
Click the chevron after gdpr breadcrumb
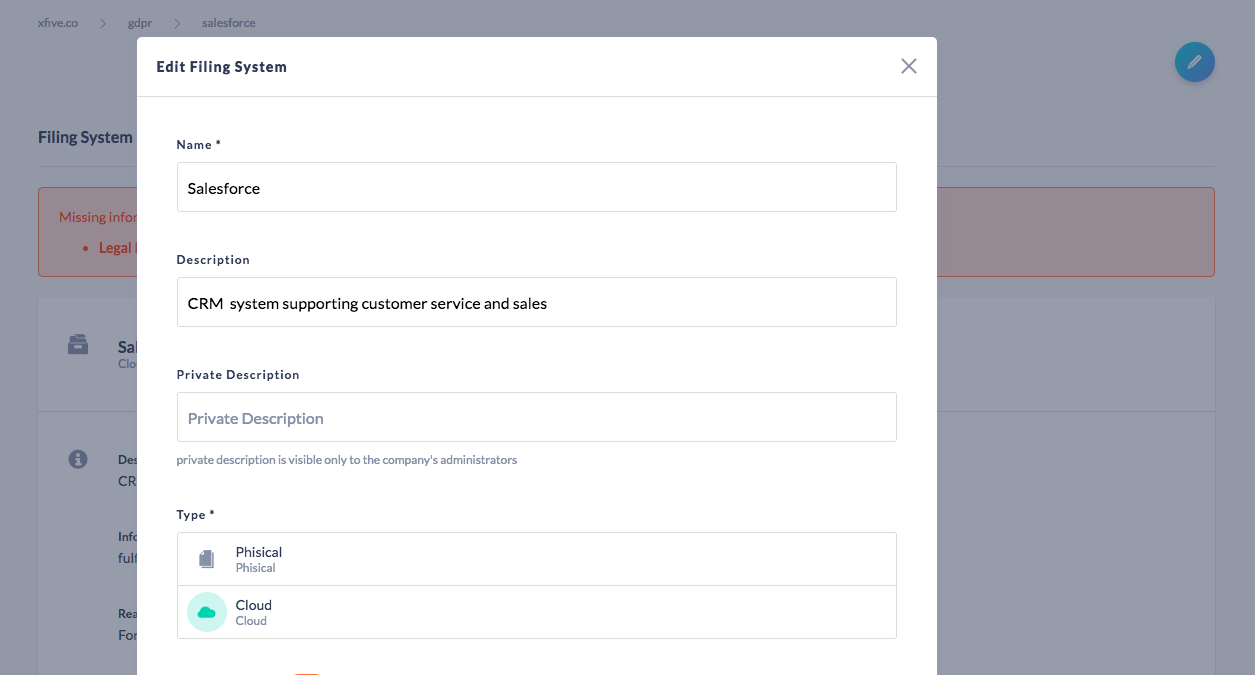pyautogui.click(x=176, y=22)
